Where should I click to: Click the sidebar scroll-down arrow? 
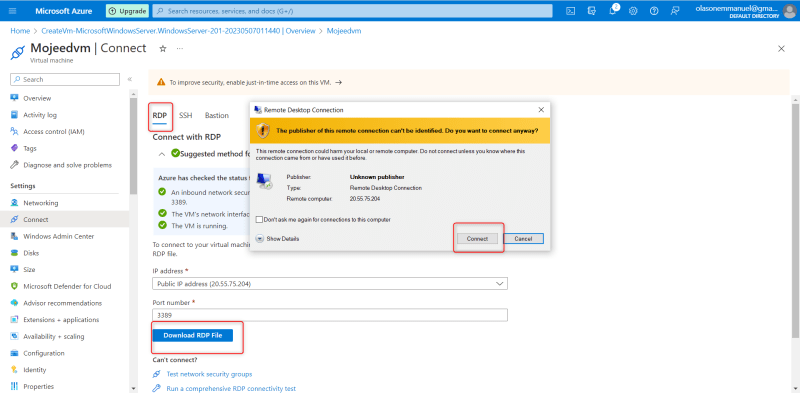coord(133,388)
